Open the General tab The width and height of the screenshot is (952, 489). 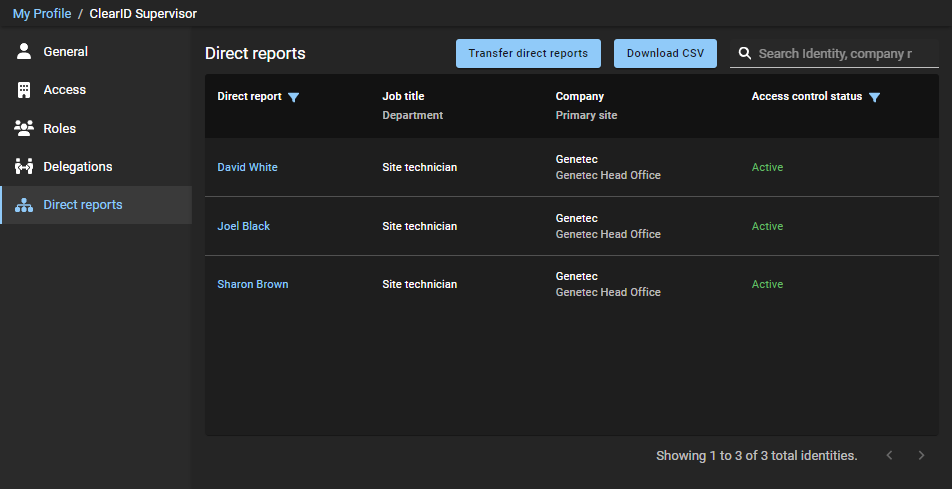point(65,51)
